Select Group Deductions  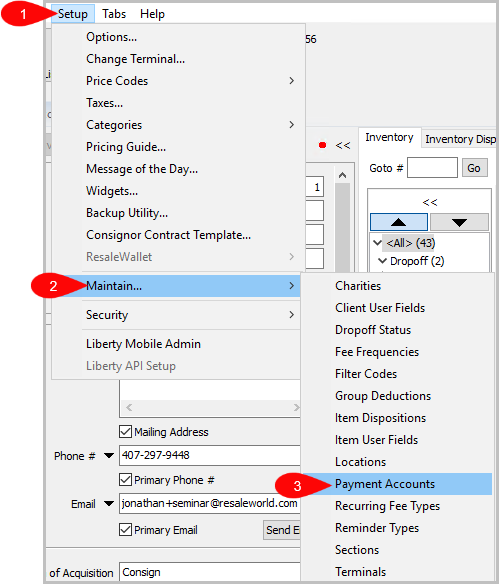tap(397, 396)
